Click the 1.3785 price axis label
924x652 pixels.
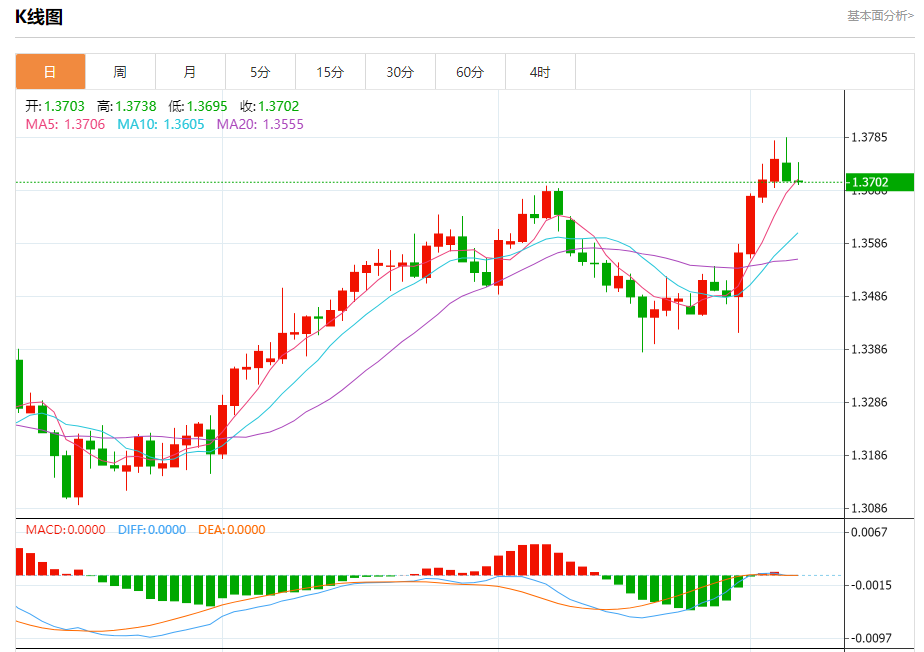pyautogui.click(x=869, y=137)
